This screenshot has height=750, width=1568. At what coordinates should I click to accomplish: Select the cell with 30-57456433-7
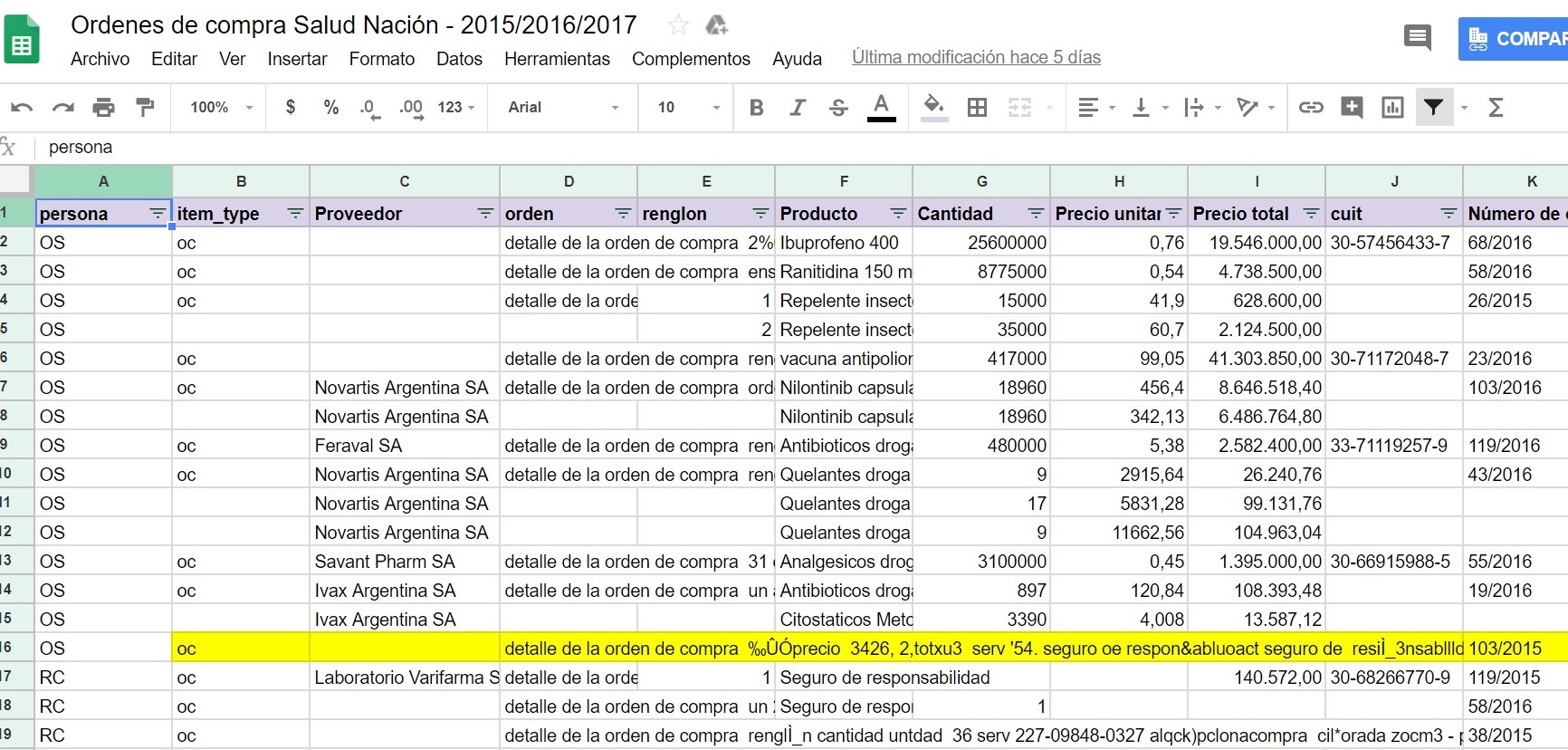click(x=1394, y=243)
